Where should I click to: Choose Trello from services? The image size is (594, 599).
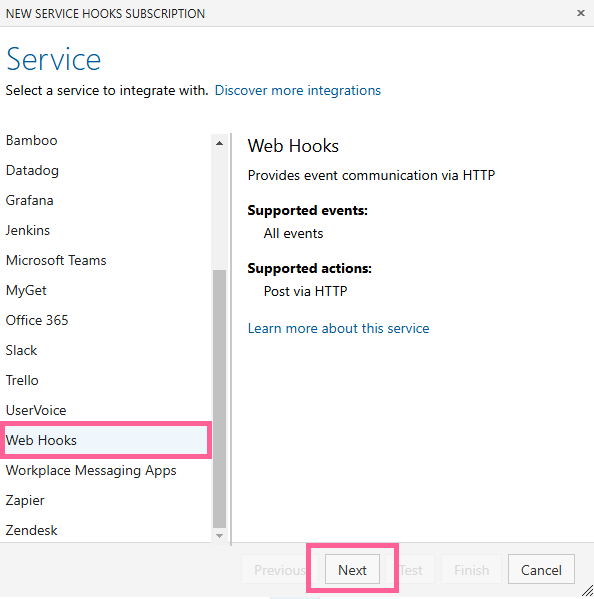[x=105, y=380]
